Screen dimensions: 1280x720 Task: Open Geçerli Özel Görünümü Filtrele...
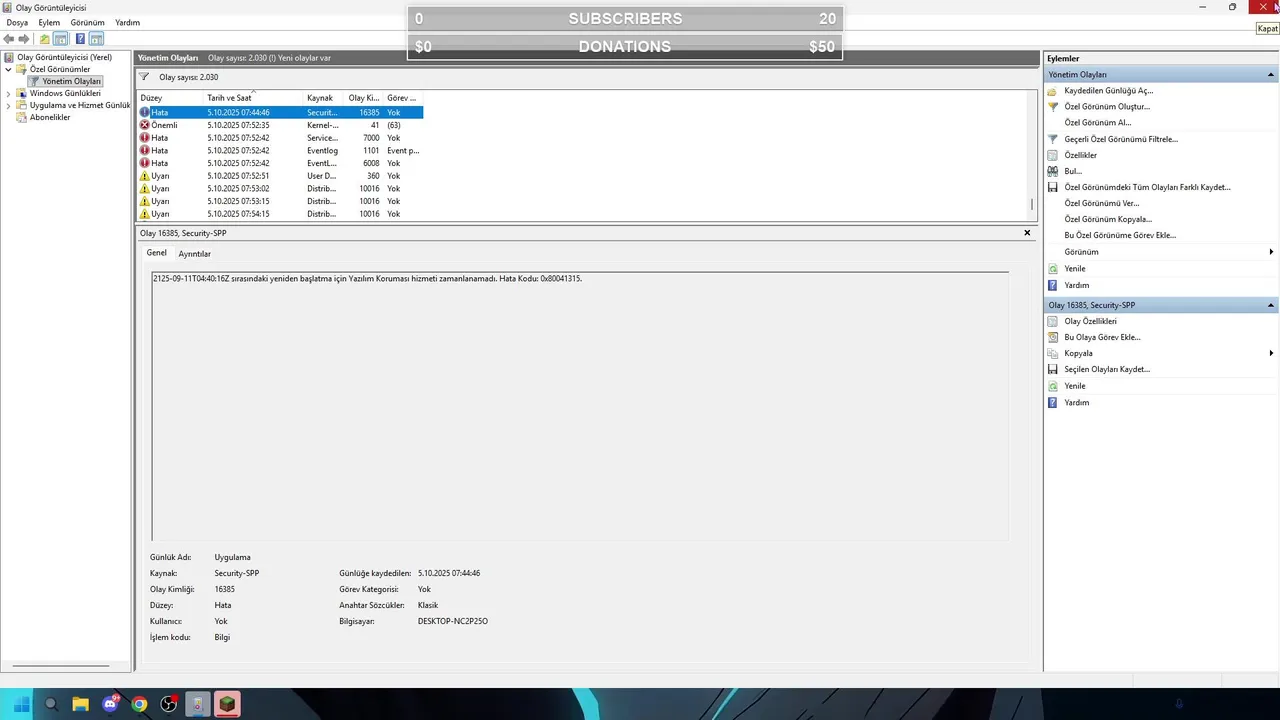tap(1121, 139)
